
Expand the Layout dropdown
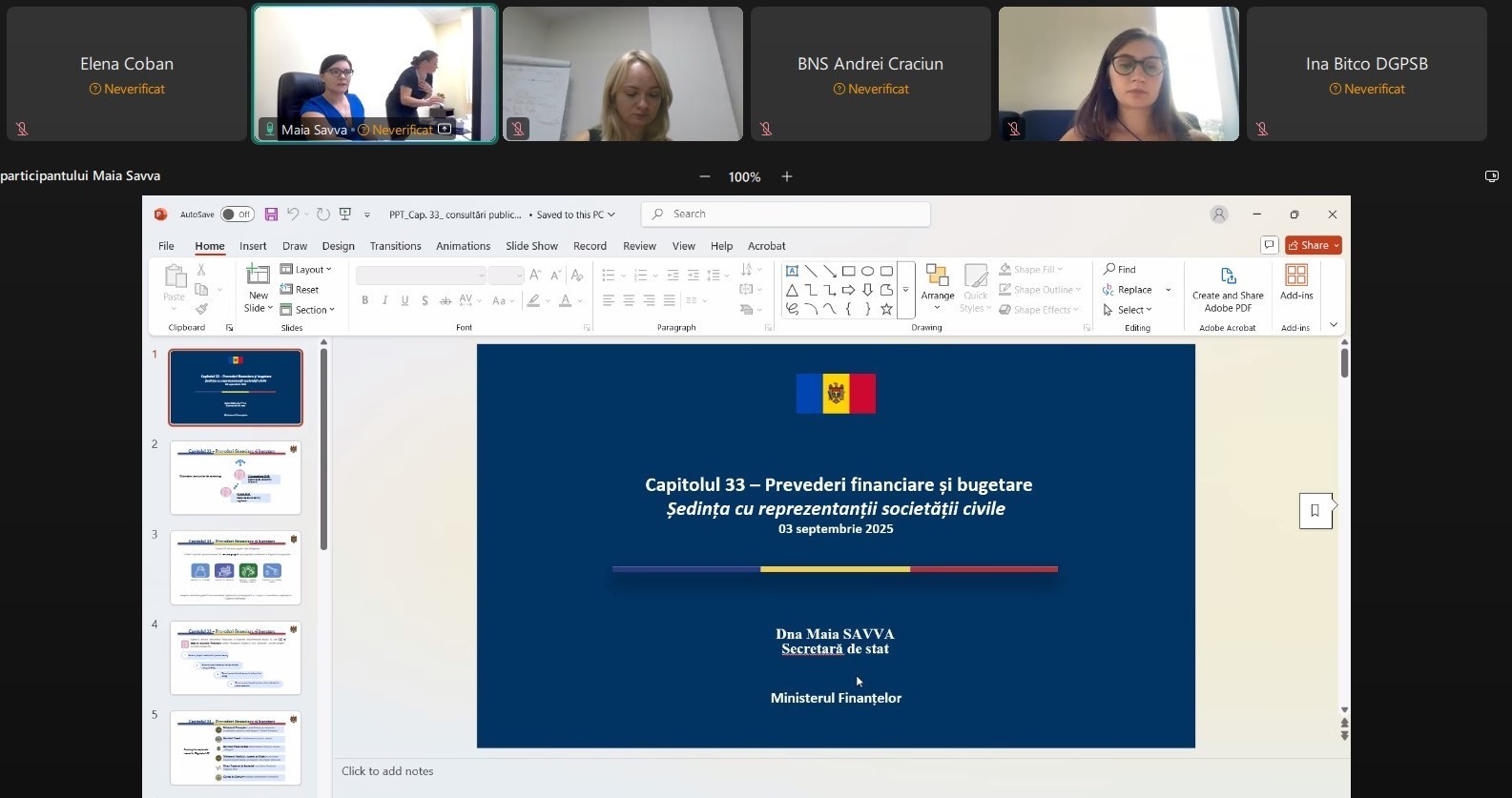coord(306,270)
